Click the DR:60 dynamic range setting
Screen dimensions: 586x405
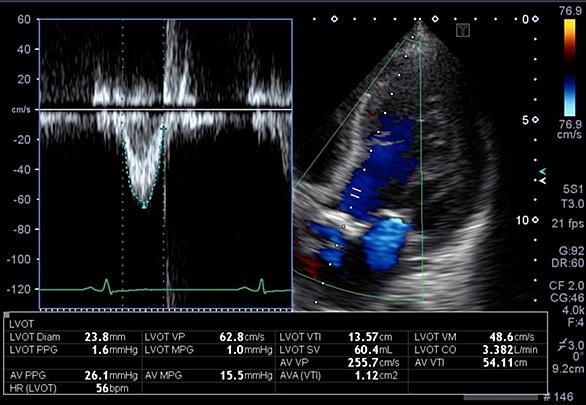click(x=567, y=263)
